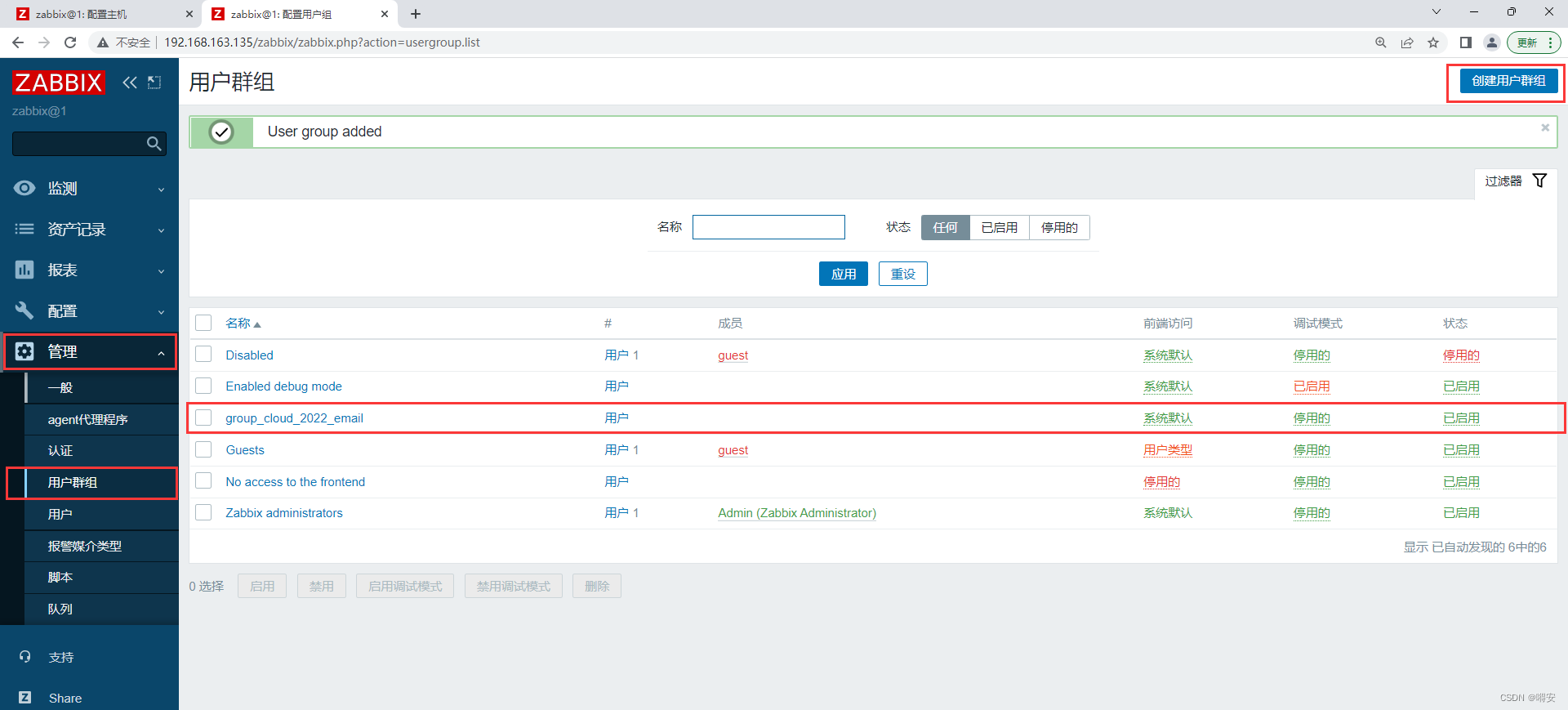The width and height of the screenshot is (1568, 710).
Task: Expand the 配置 menu
Action: pyautogui.click(x=90, y=310)
